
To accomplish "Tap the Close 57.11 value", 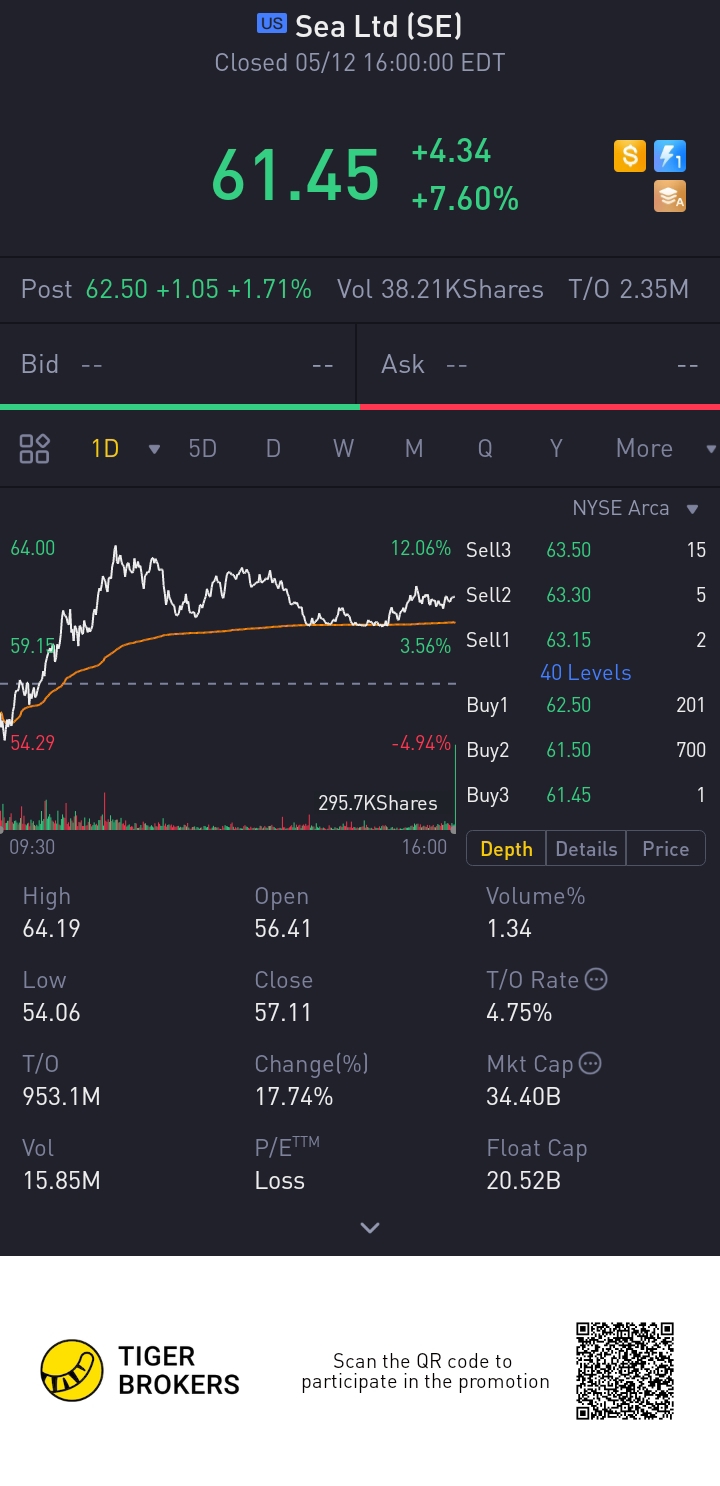I will 283,1012.
